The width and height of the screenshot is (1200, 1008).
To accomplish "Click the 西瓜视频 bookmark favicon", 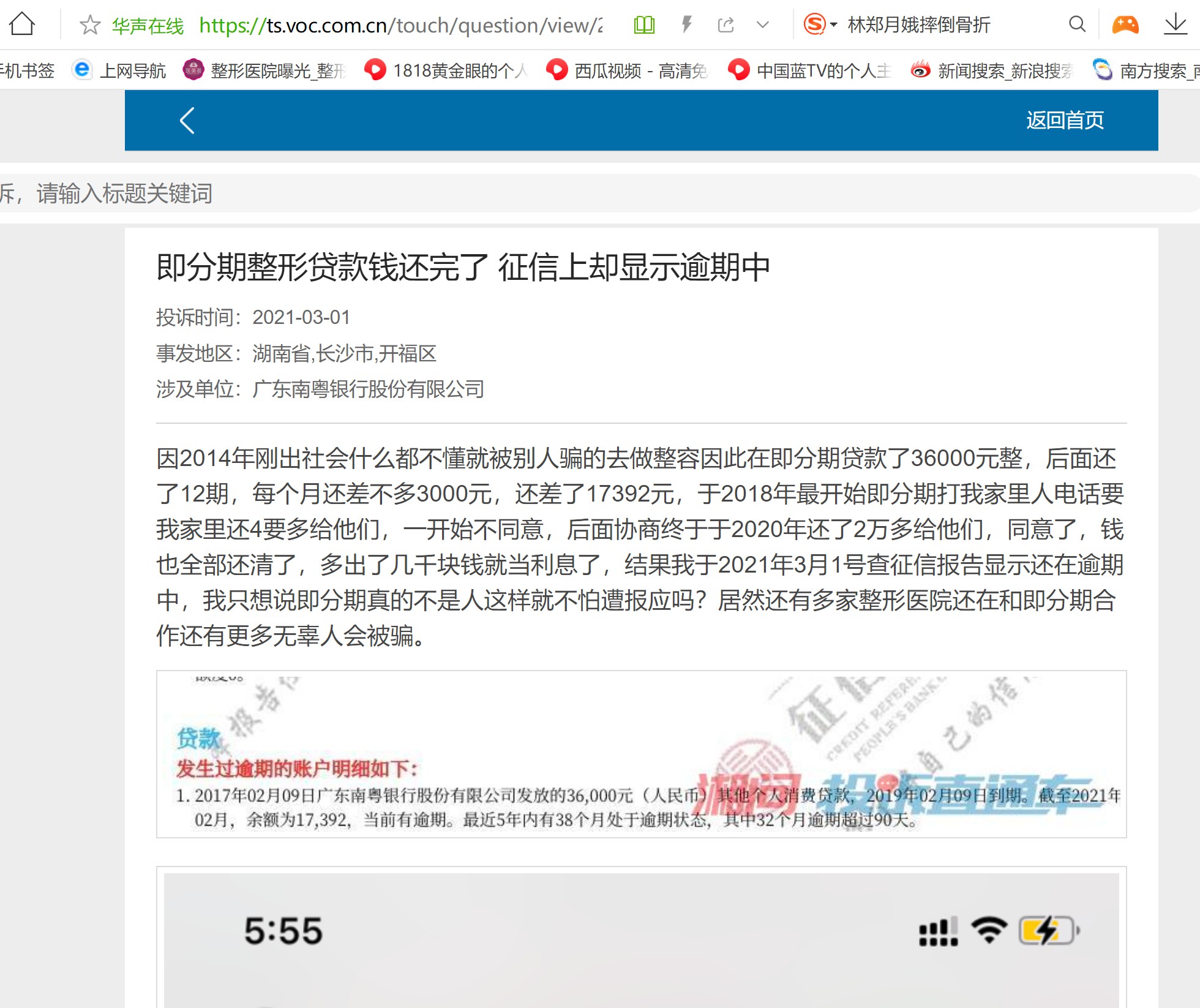I will tap(557, 70).
